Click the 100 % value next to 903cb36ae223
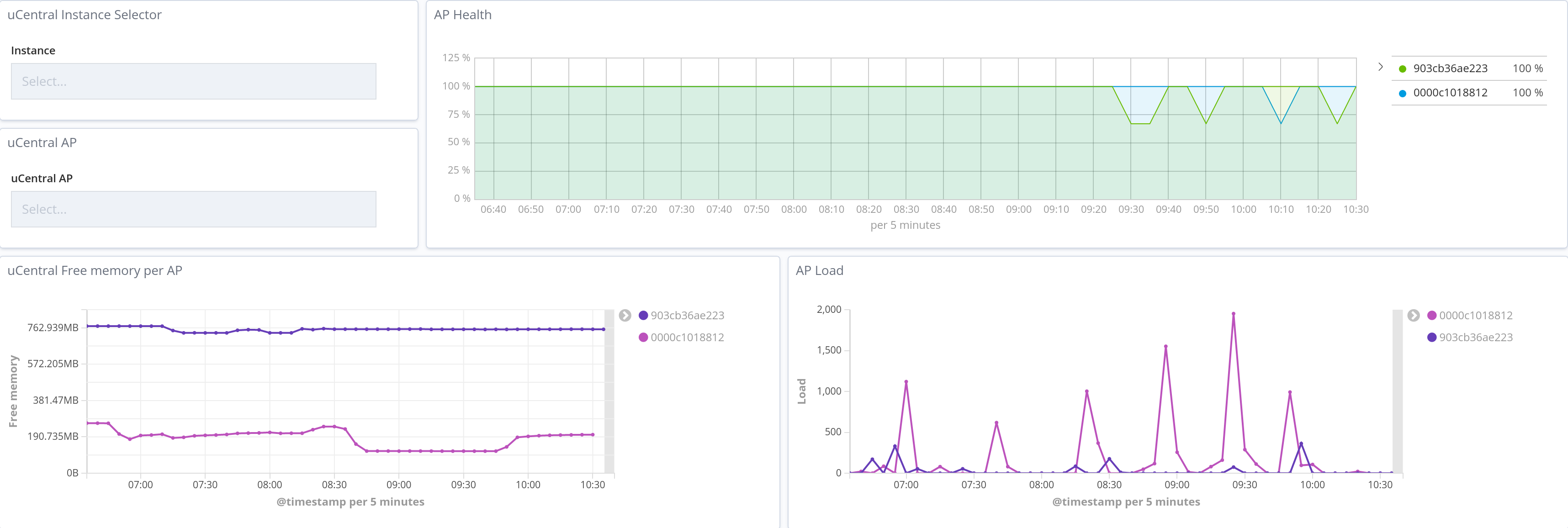The image size is (1568, 528). 1528,68
